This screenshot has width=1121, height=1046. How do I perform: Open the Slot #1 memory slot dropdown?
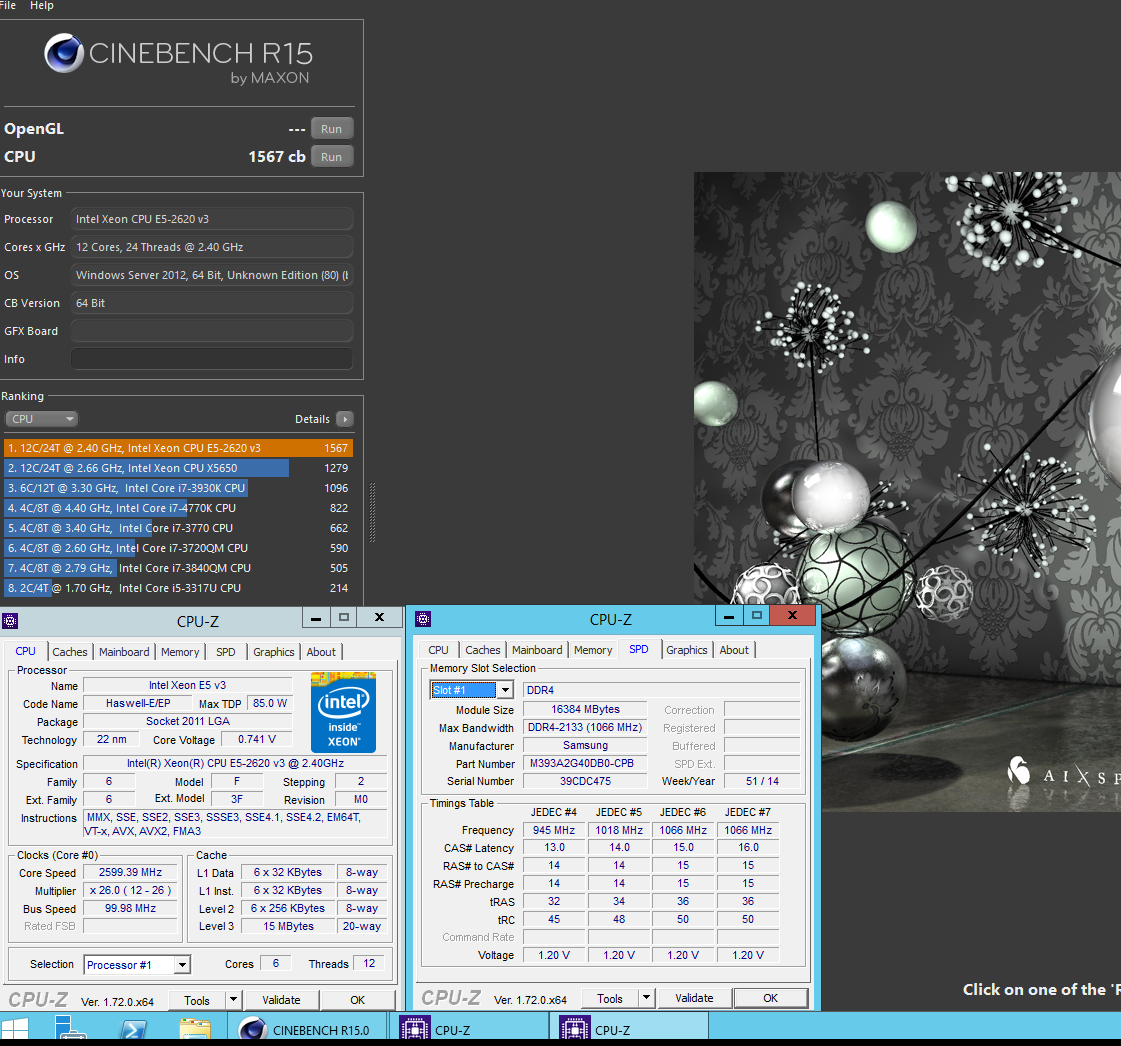tap(505, 690)
